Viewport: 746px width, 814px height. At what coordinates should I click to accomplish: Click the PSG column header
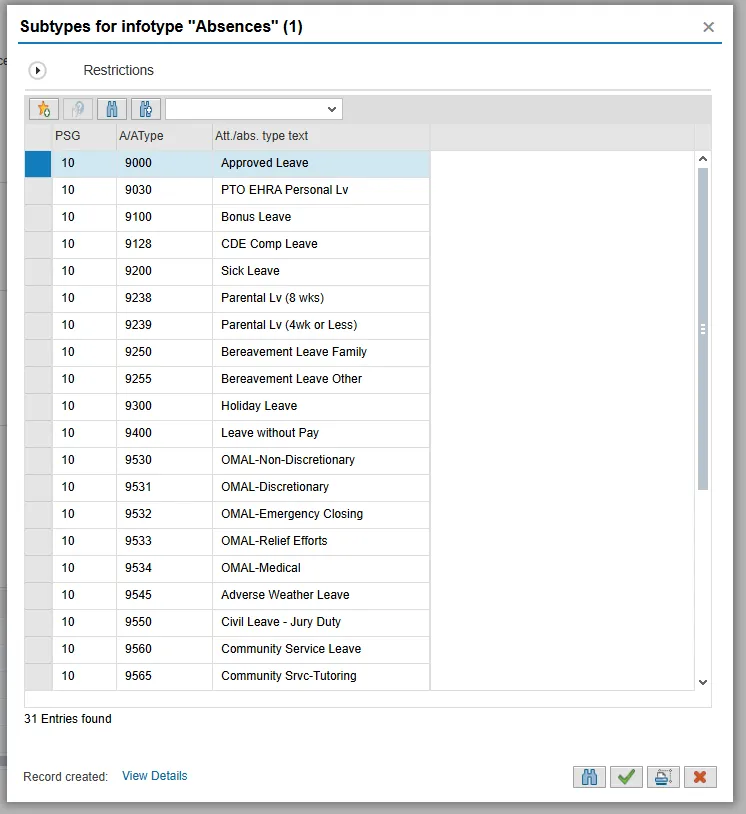click(x=68, y=136)
